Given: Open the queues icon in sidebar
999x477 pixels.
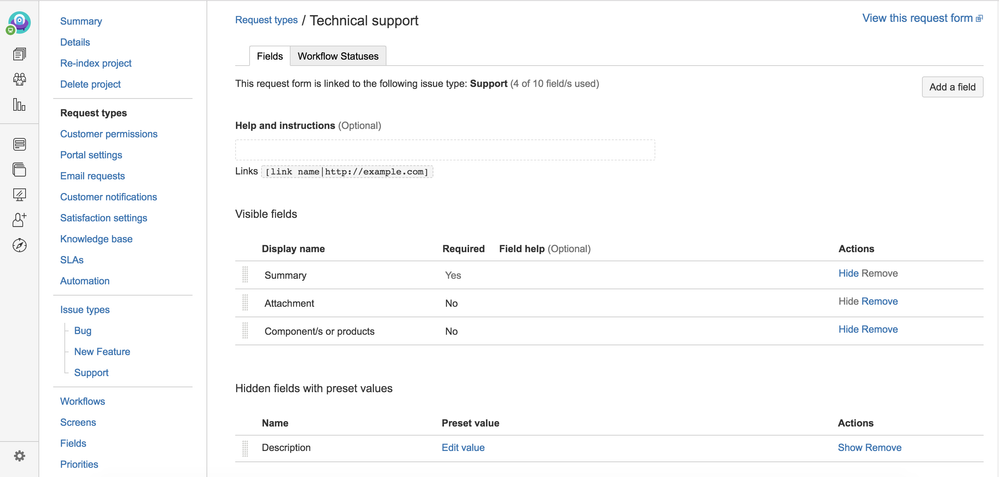Looking at the screenshot, I should coord(20,55).
